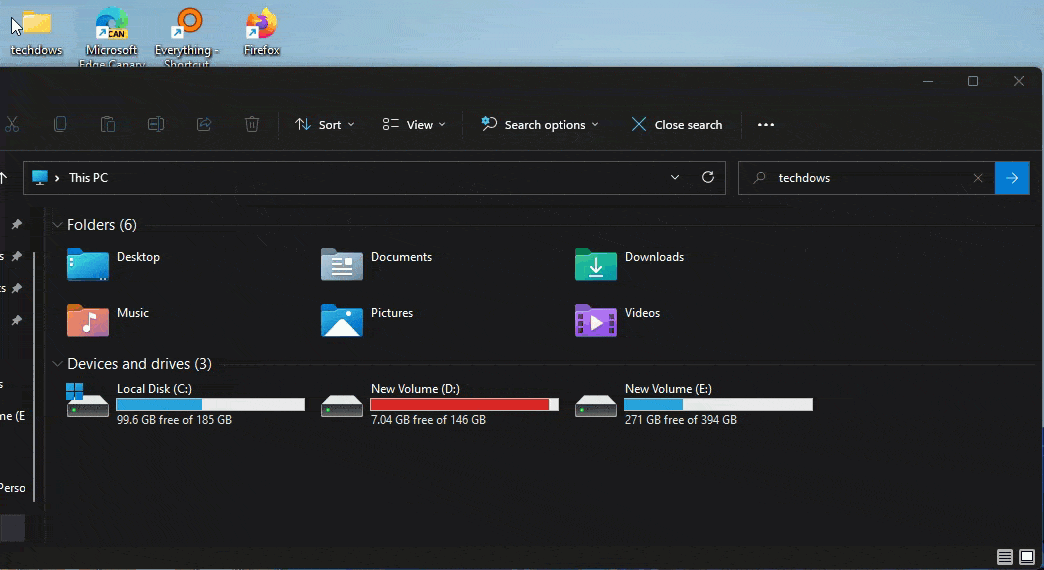Expand the Search options dropdown
This screenshot has width=1044, height=570.
pos(540,125)
